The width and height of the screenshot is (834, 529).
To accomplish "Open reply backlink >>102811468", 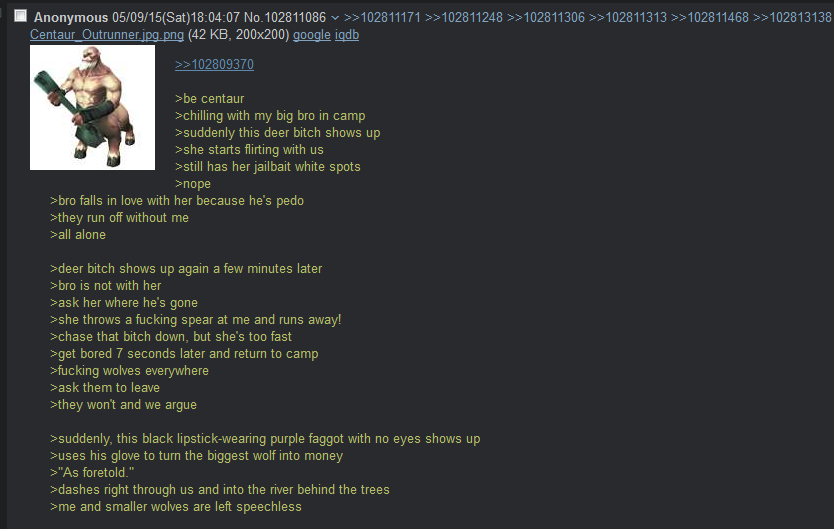I will (710, 18).
